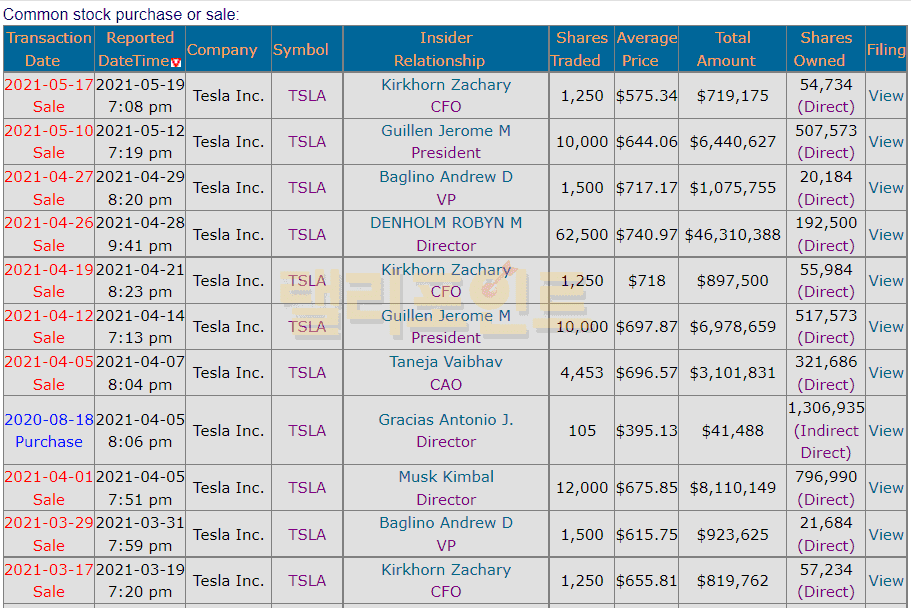Click TSLA symbol in the 2021-05-17 row
This screenshot has height=608, width=911.
click(307, 96)
